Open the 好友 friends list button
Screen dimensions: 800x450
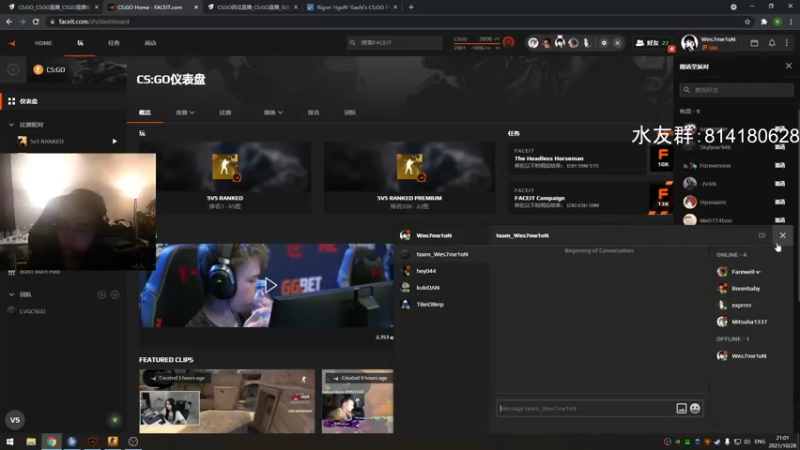(x=652, y=43)
